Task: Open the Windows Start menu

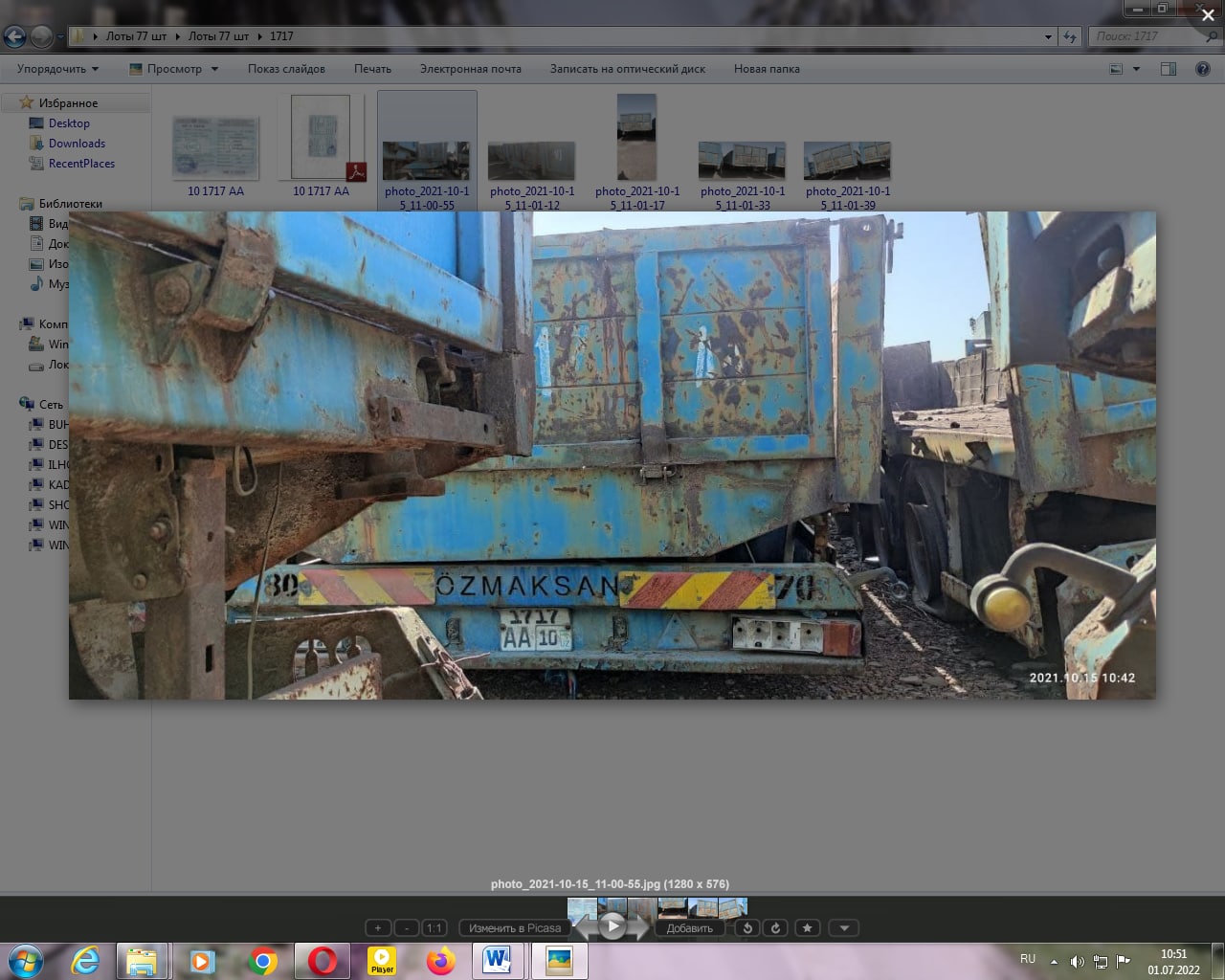Action: pos(26,961)
